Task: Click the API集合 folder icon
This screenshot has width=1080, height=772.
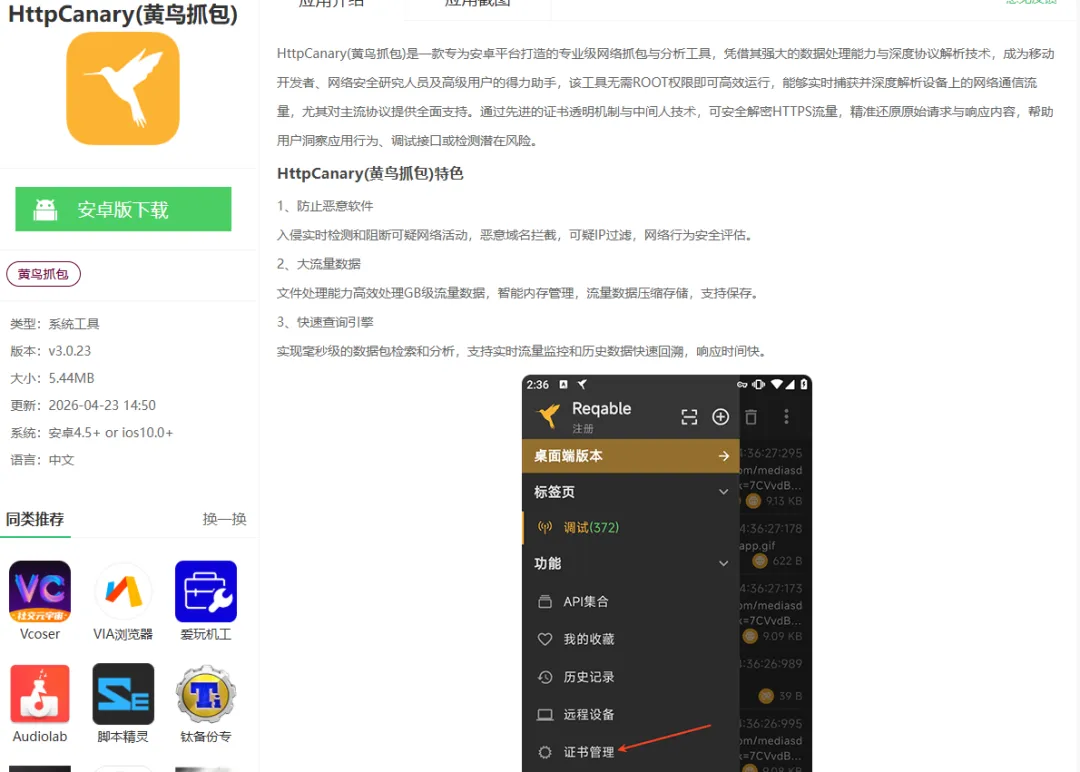Action: pos(545,602)
